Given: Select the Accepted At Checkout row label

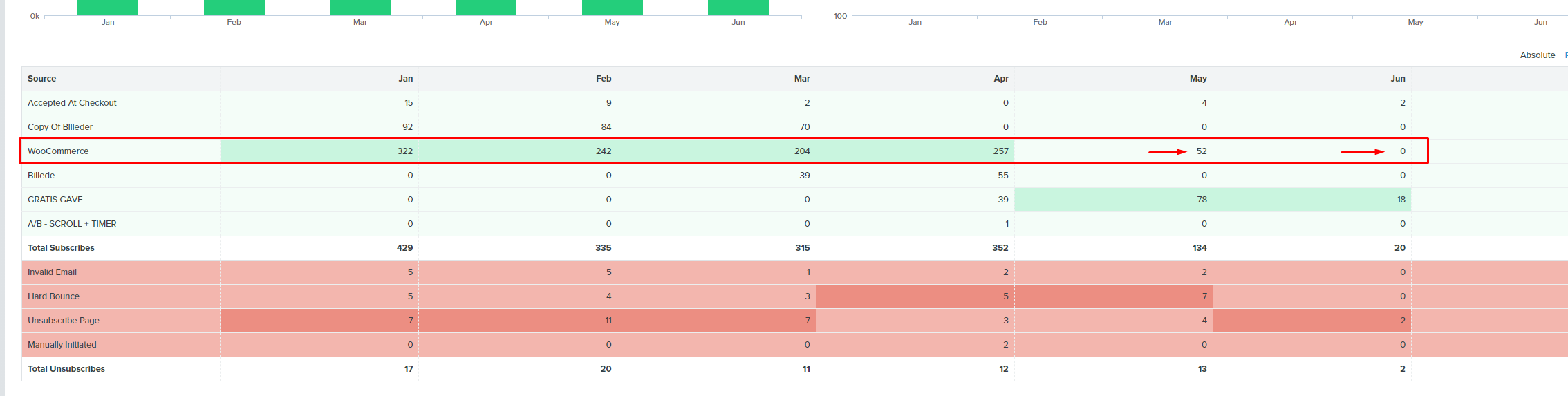Looking at the screenshot, I should pos(72,103).
